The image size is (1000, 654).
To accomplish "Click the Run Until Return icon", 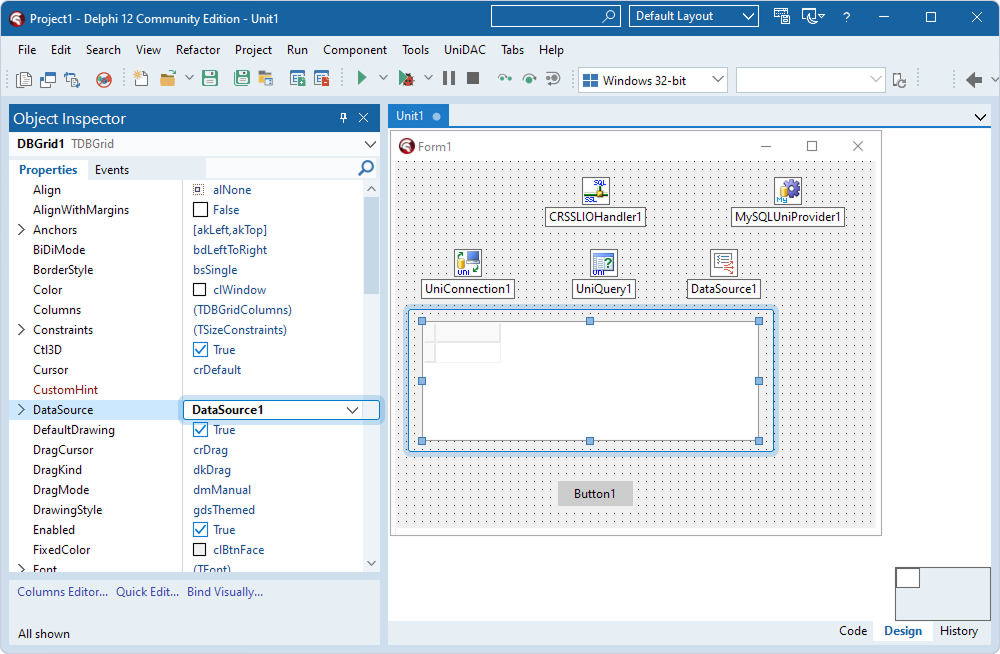I will pyautogui.click(x=553, y=78).
